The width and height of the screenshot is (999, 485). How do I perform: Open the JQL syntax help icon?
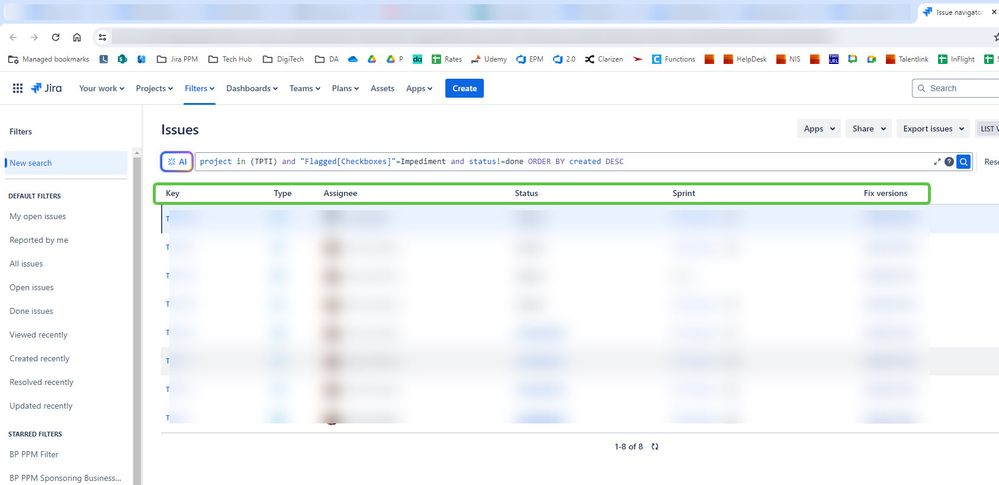tap(949, 162)
